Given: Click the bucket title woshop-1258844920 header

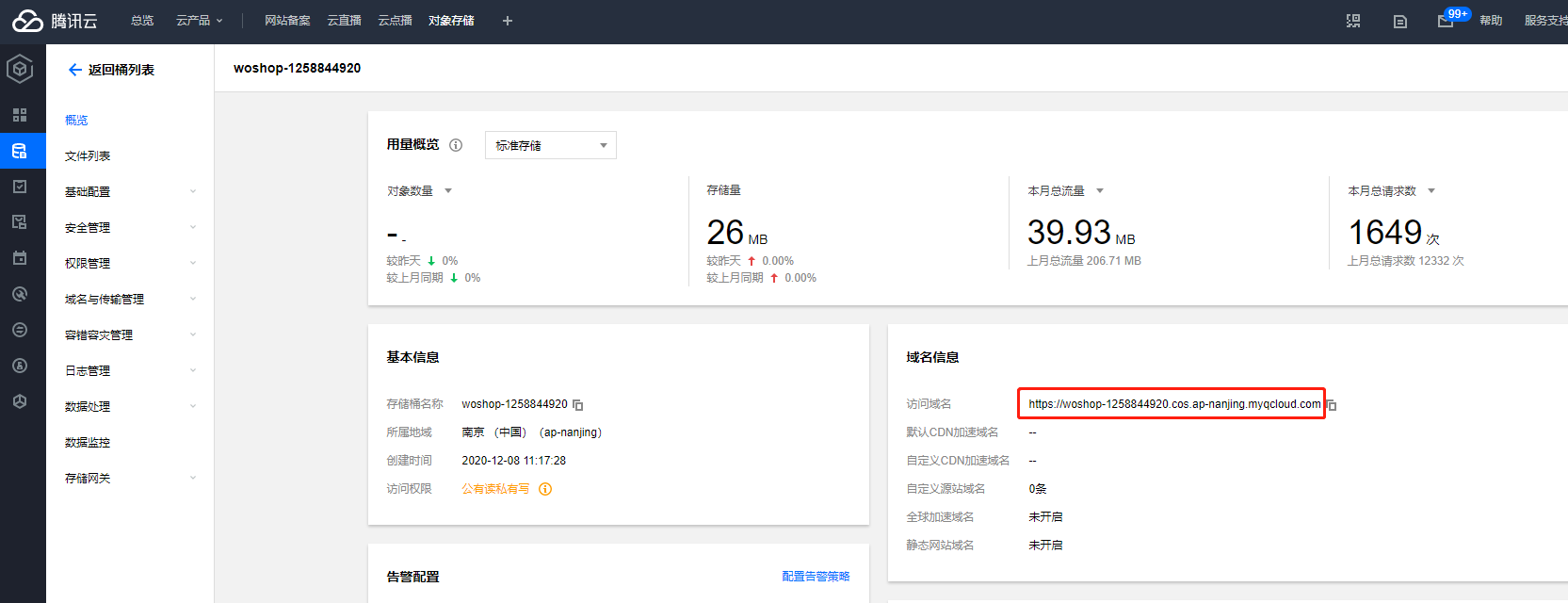Looking at the screenshot, I should point(297,68).
